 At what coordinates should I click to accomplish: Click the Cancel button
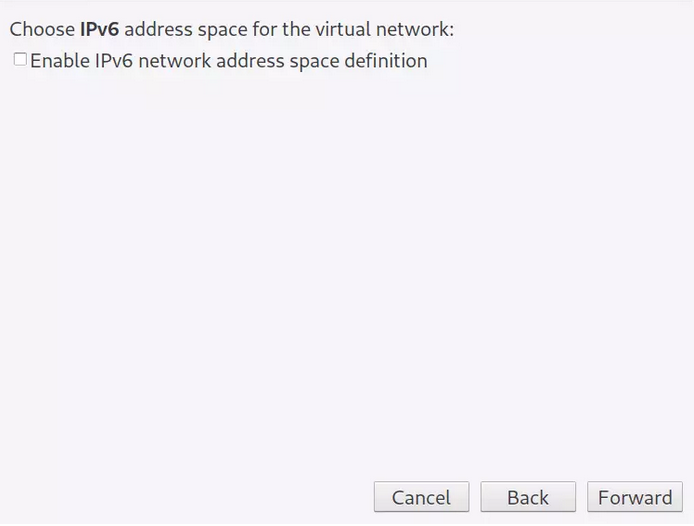click(x=421, y=497)
